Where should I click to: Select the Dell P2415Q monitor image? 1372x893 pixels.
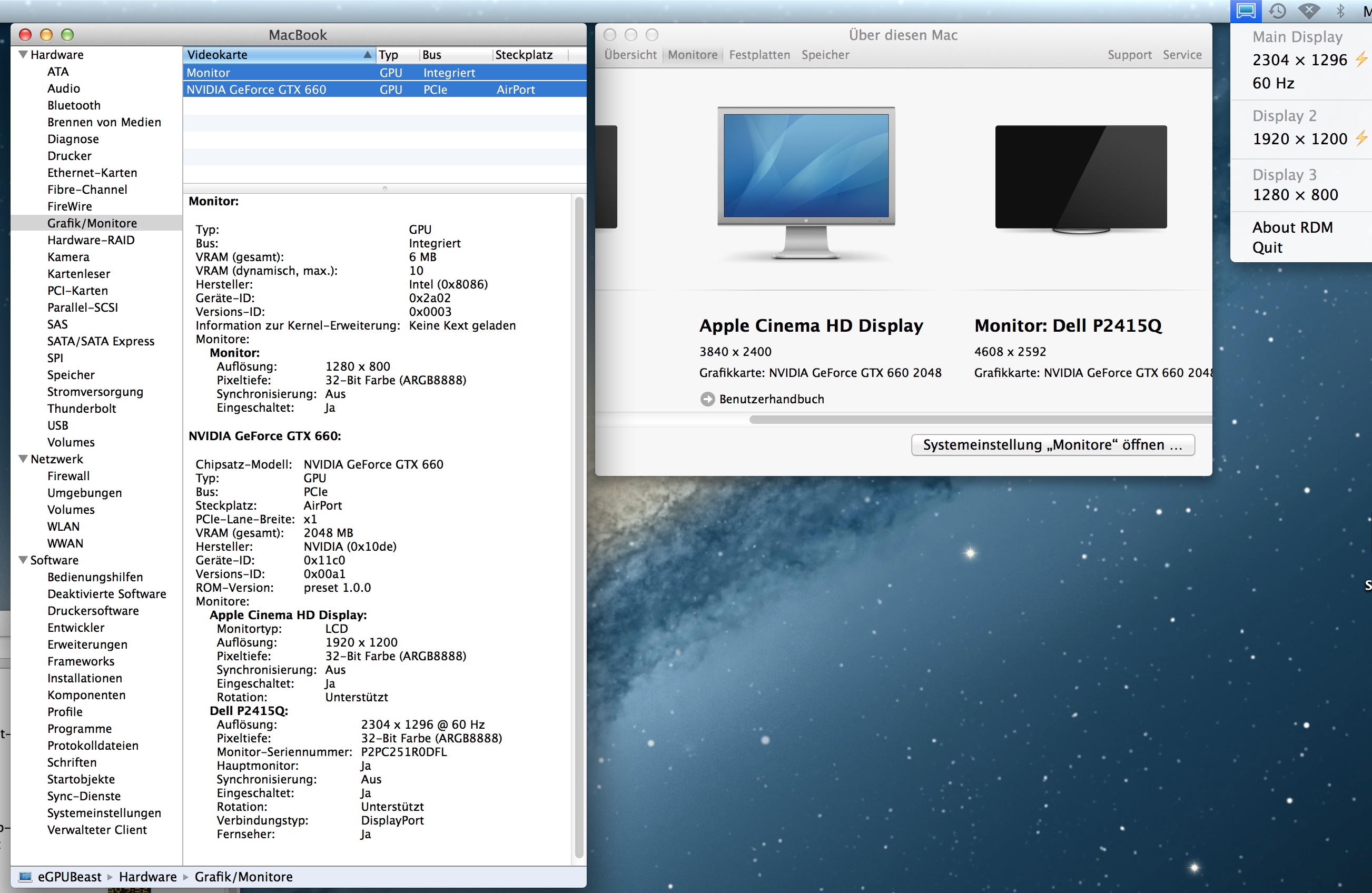coord(1080,178)
